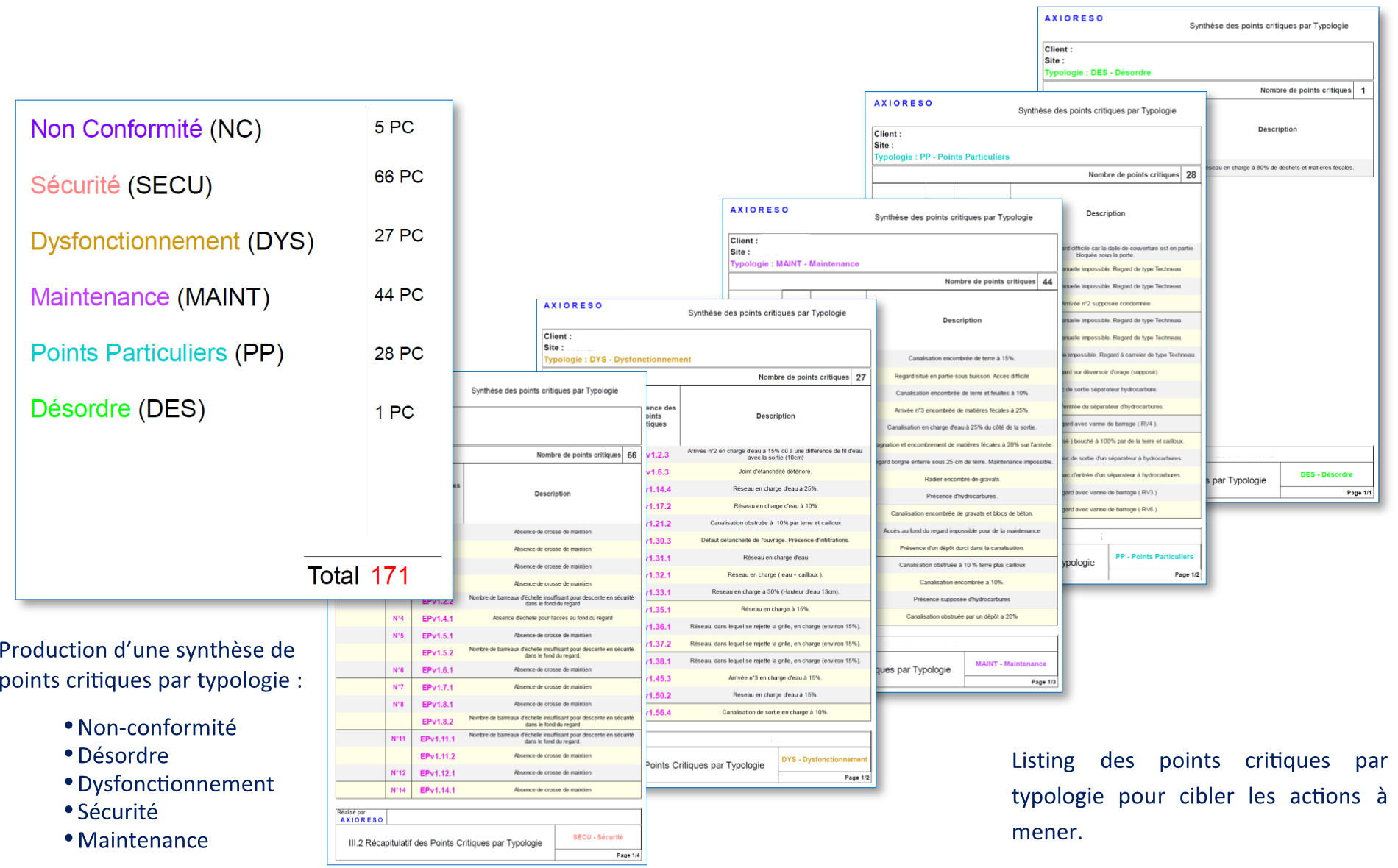The width and height of the screenshot is (1398, 868).
Task: Select the '27 PC' count value
Action: pos(399,235)
